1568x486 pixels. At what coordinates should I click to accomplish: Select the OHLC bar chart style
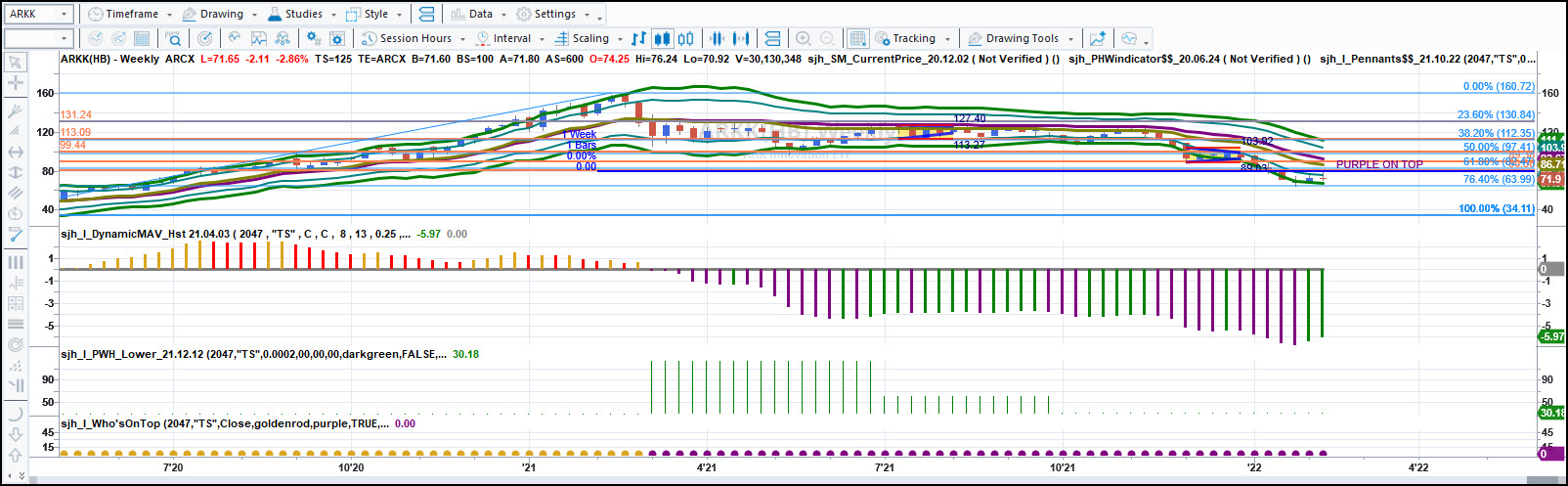coord(638,38)
